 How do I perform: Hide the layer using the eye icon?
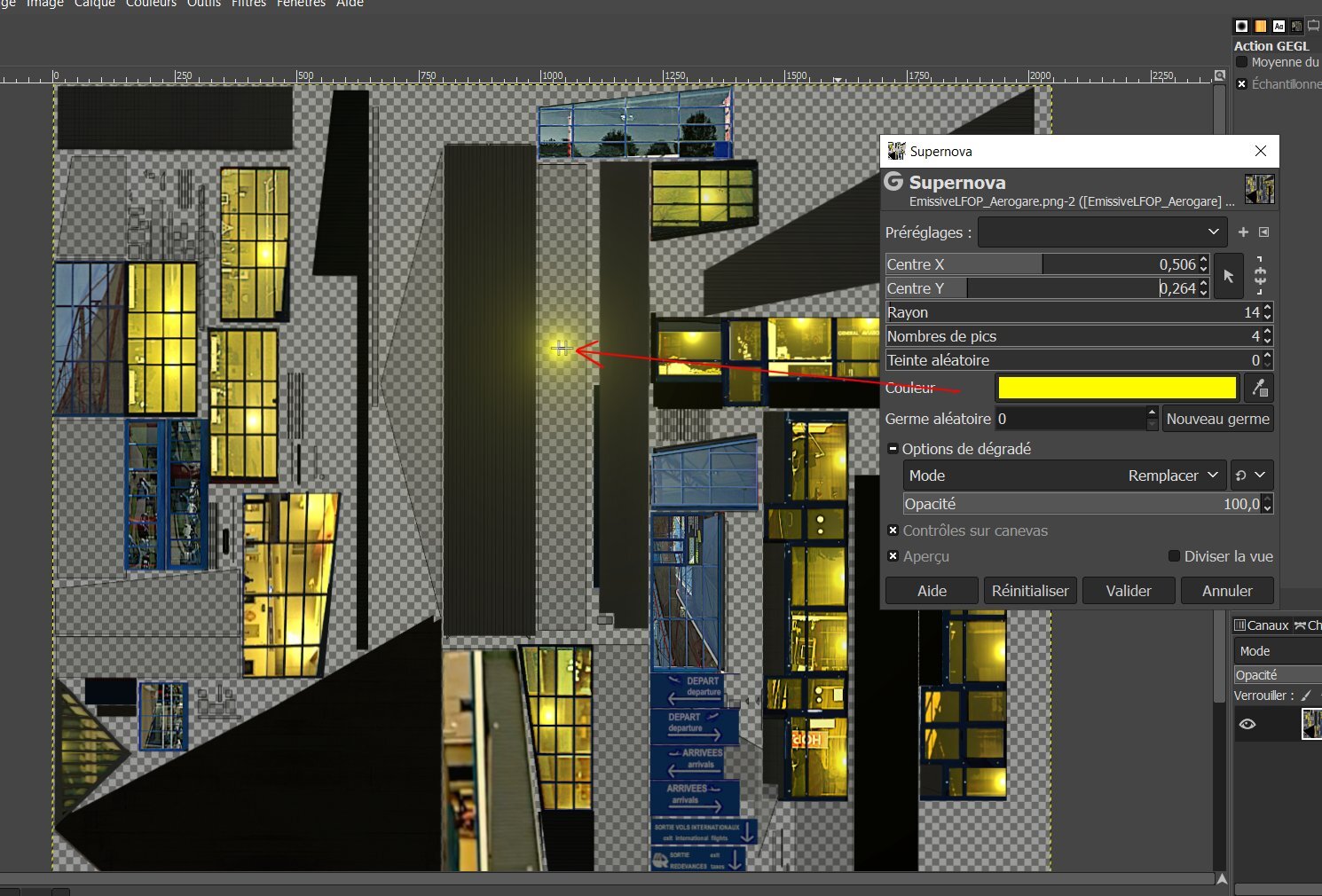tap(1247, 724)
